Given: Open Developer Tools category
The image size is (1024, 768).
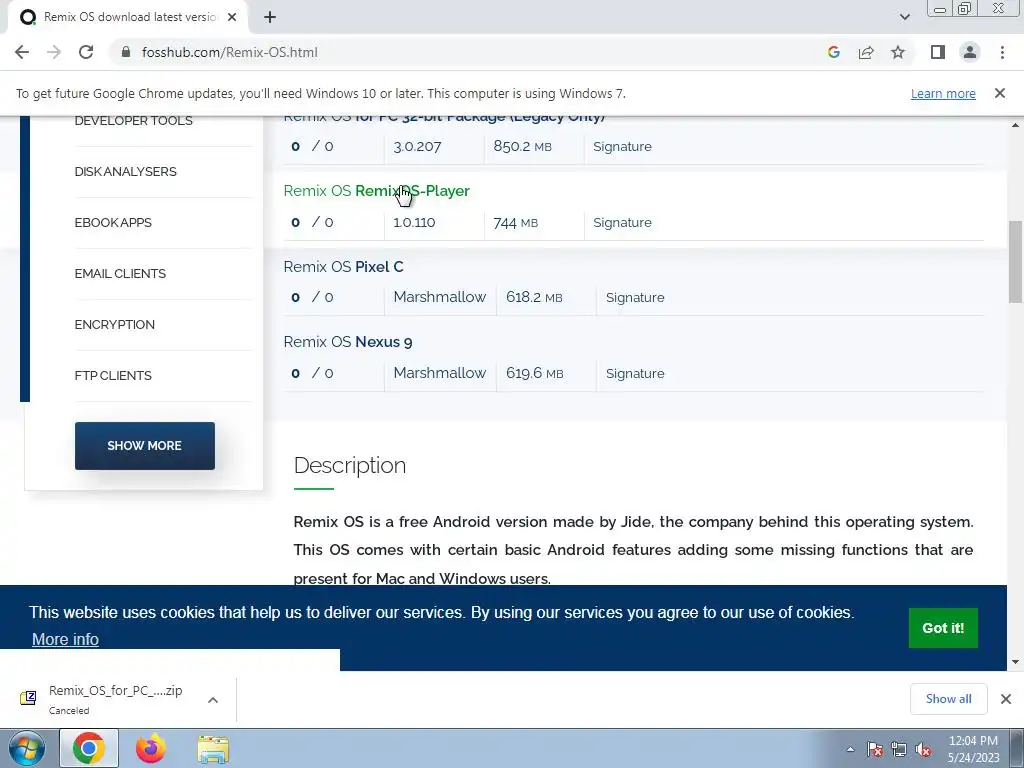Looking at the screenshot, I should pyautogui.click(x=133, y=121).
